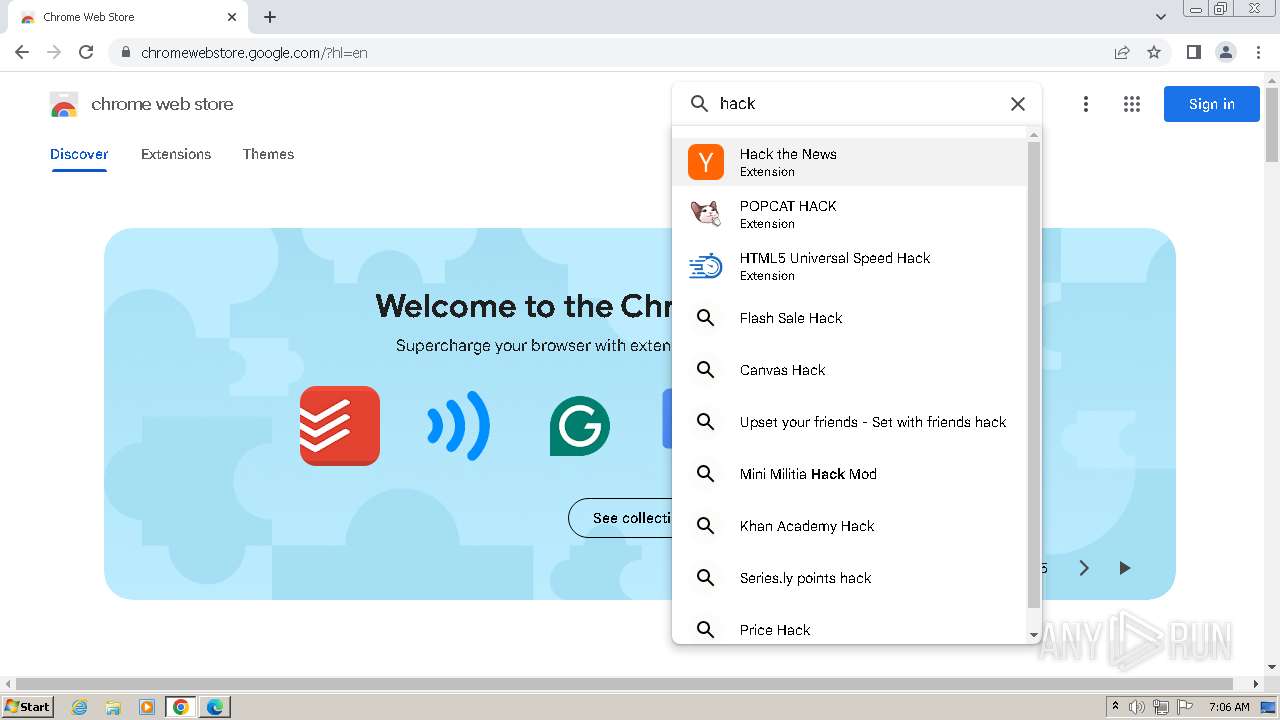Open Microsoft Edge from taskbar
The image size is (1280, 720).
(214, 707)
